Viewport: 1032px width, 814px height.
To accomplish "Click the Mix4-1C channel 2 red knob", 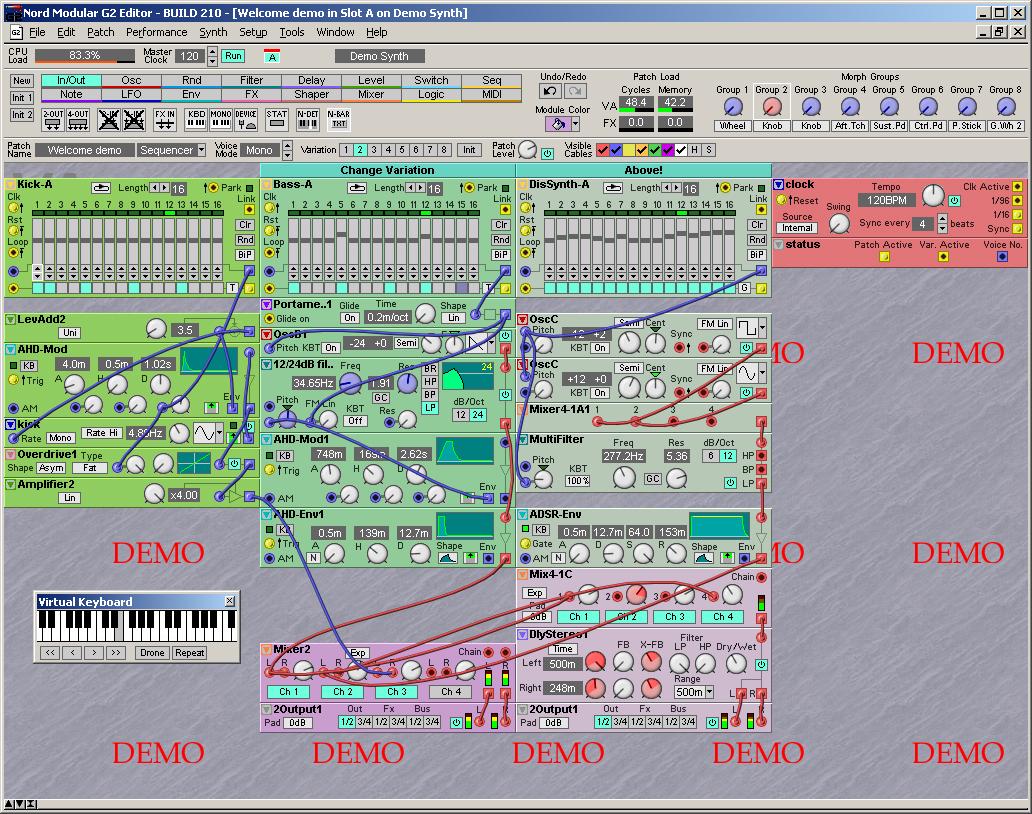I will click(636, 595).
